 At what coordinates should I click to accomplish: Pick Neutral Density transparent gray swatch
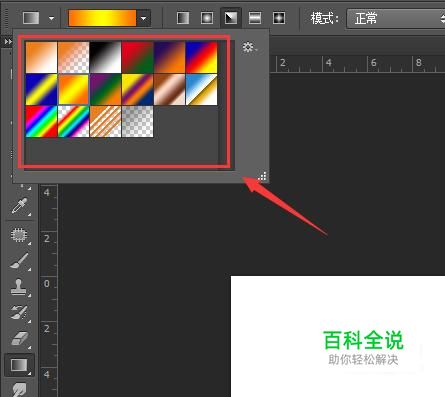click(137, 121)
